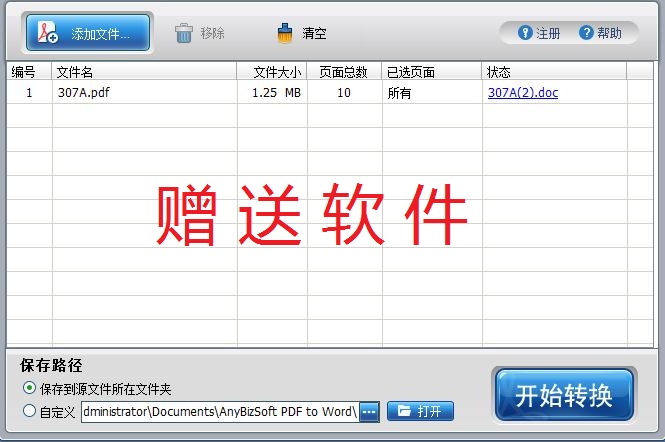665x442 pixels.
Task: Click row number 1 cell
Action: click(x=29, y=92)
